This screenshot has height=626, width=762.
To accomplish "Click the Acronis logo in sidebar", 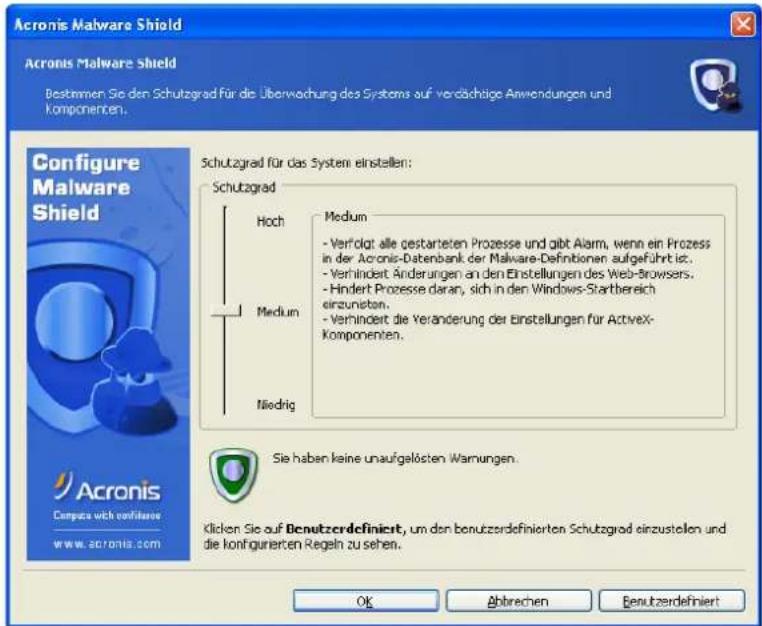I will coord(107,487).
